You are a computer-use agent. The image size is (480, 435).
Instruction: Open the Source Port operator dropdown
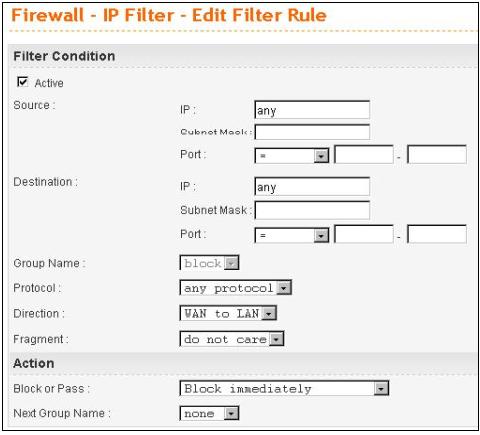292,156
